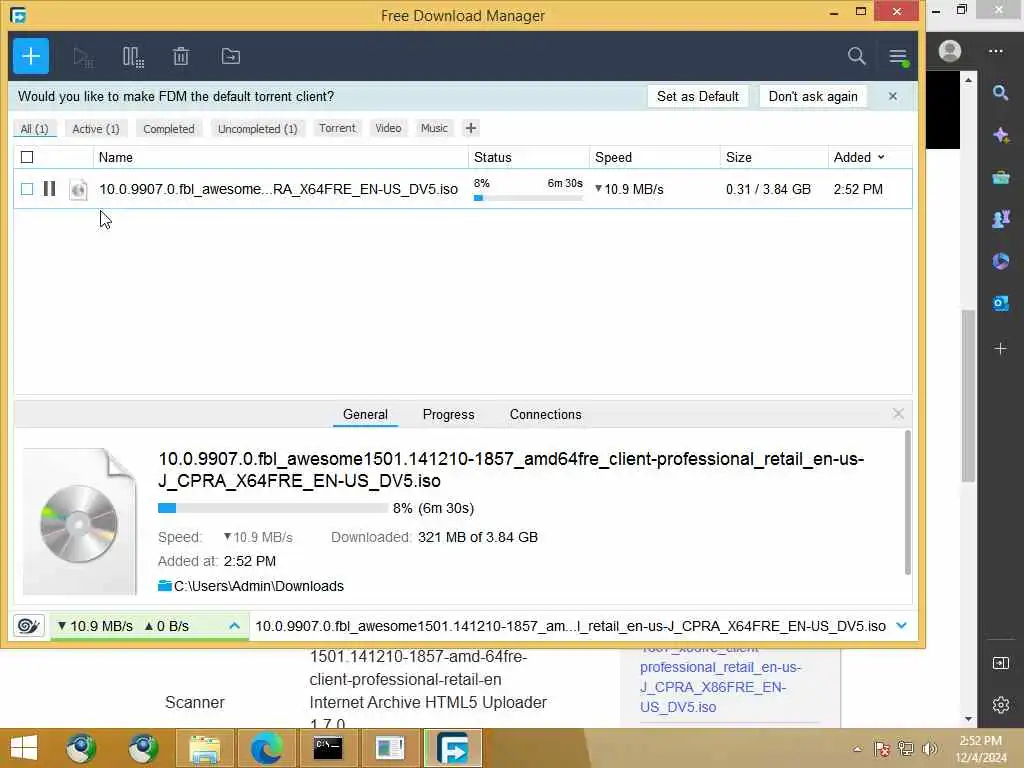Screen dimensions: 1024x768
Task: Sort by Name column header
Action: [x=116, y=157]
